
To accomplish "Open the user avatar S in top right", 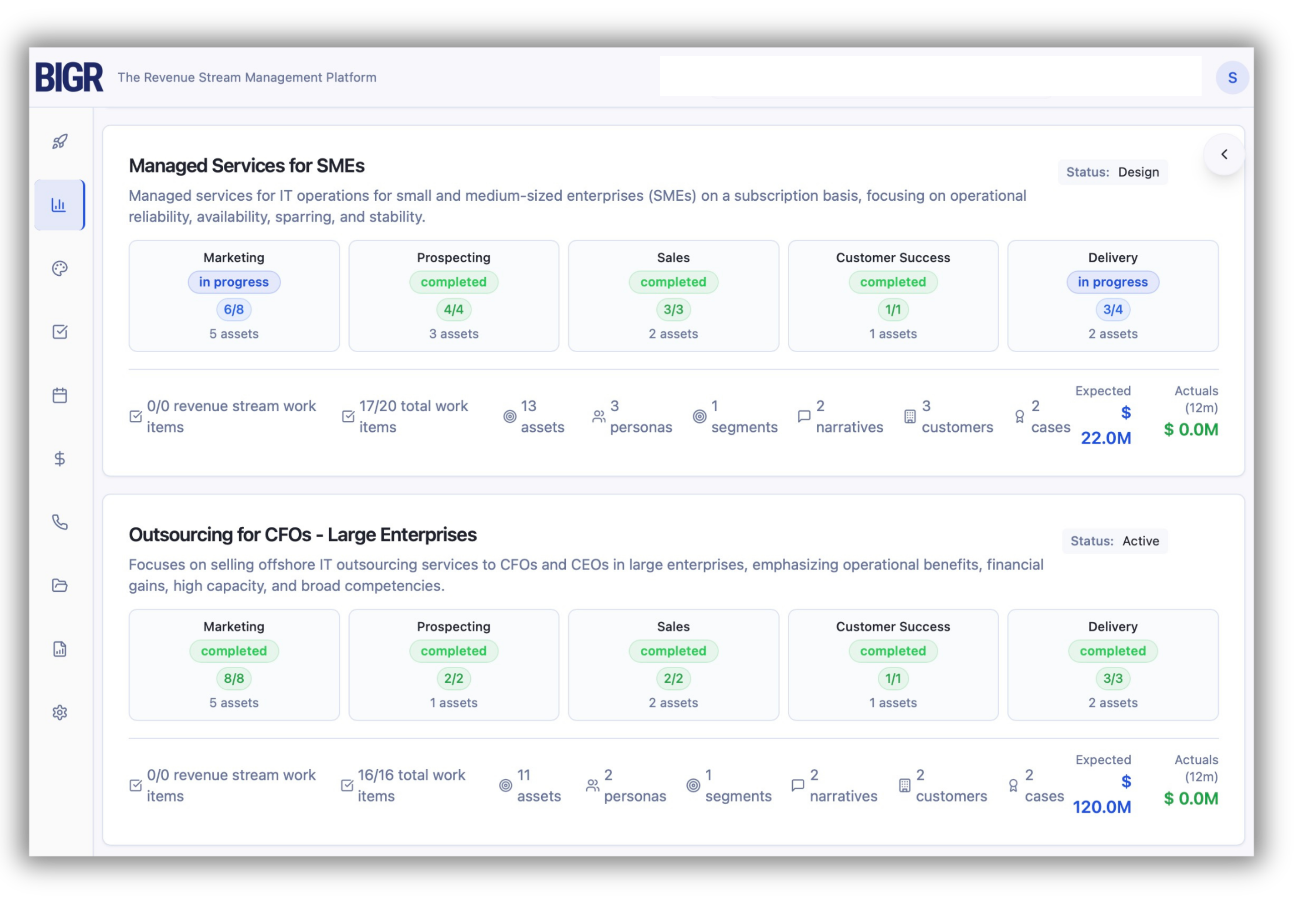I will tap(1233, 77).
